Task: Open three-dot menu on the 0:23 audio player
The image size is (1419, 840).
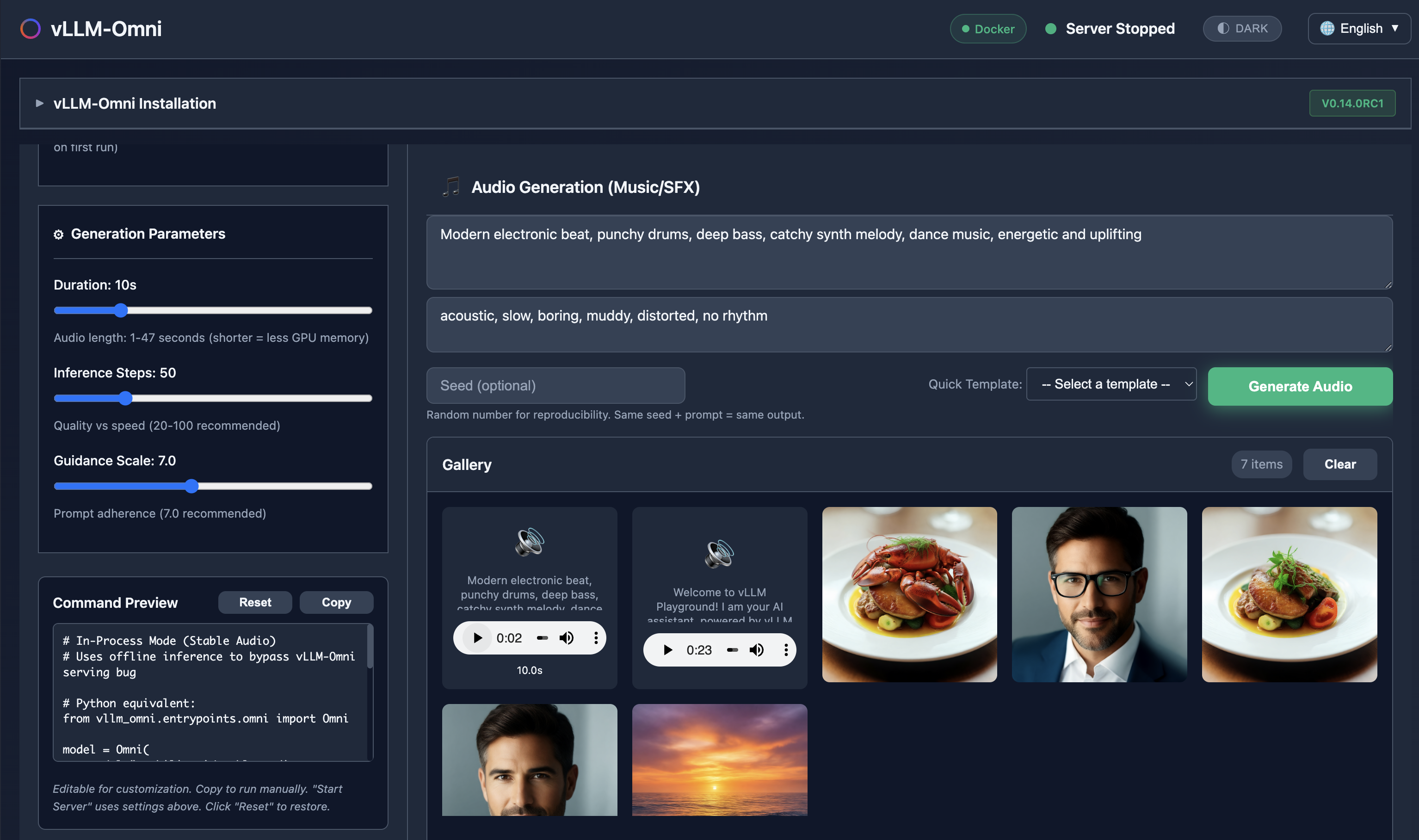Action: (786, 650)
